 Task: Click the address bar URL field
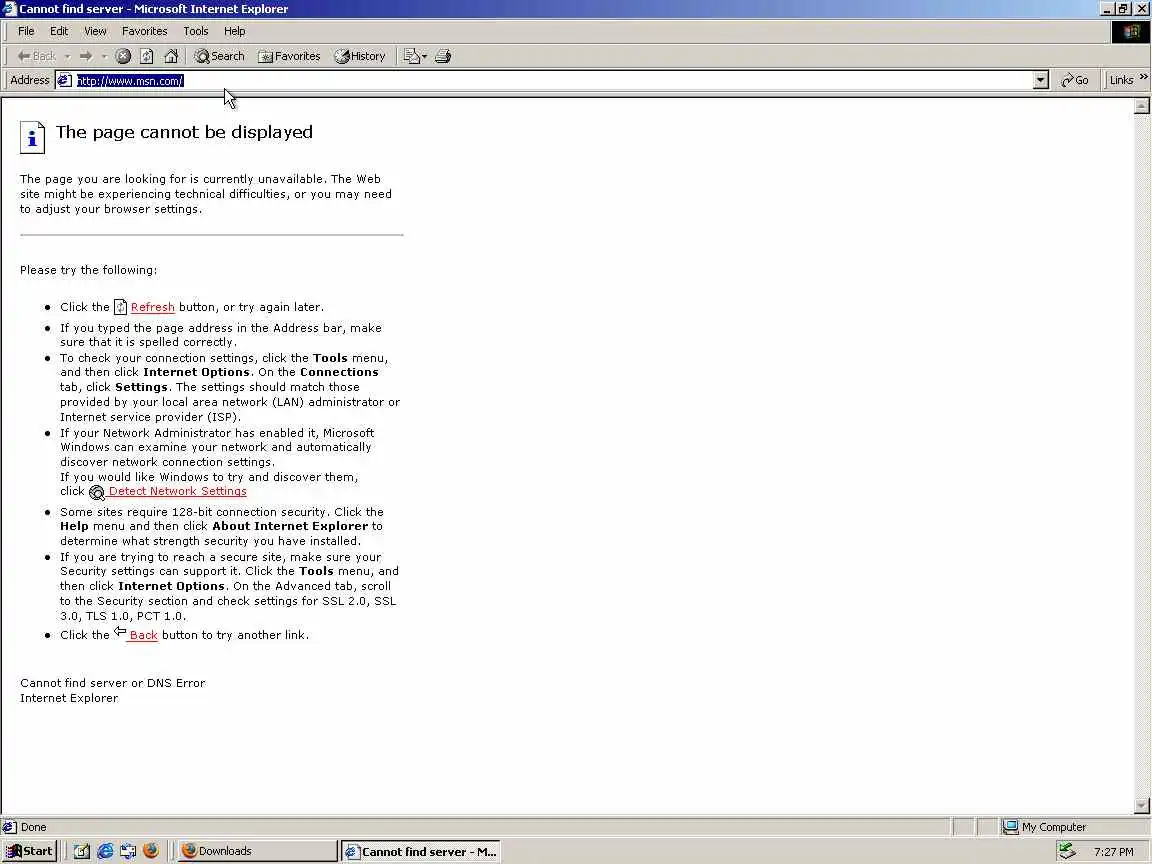[553, 80]
